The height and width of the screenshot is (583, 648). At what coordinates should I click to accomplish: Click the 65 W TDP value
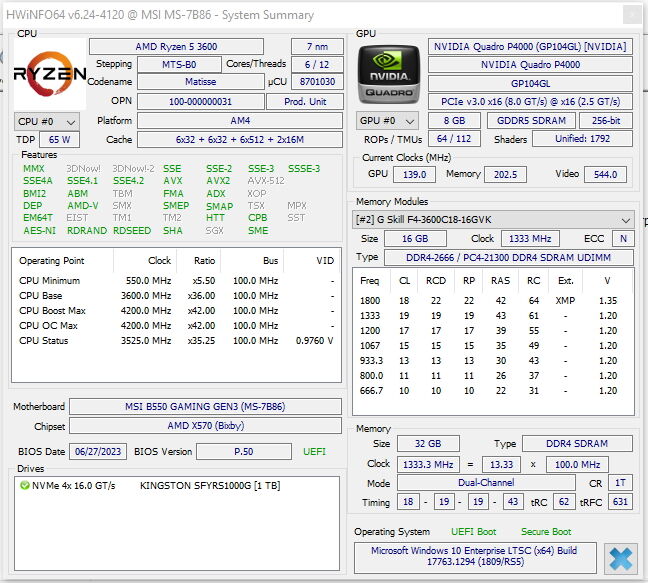tap(60, 140)
